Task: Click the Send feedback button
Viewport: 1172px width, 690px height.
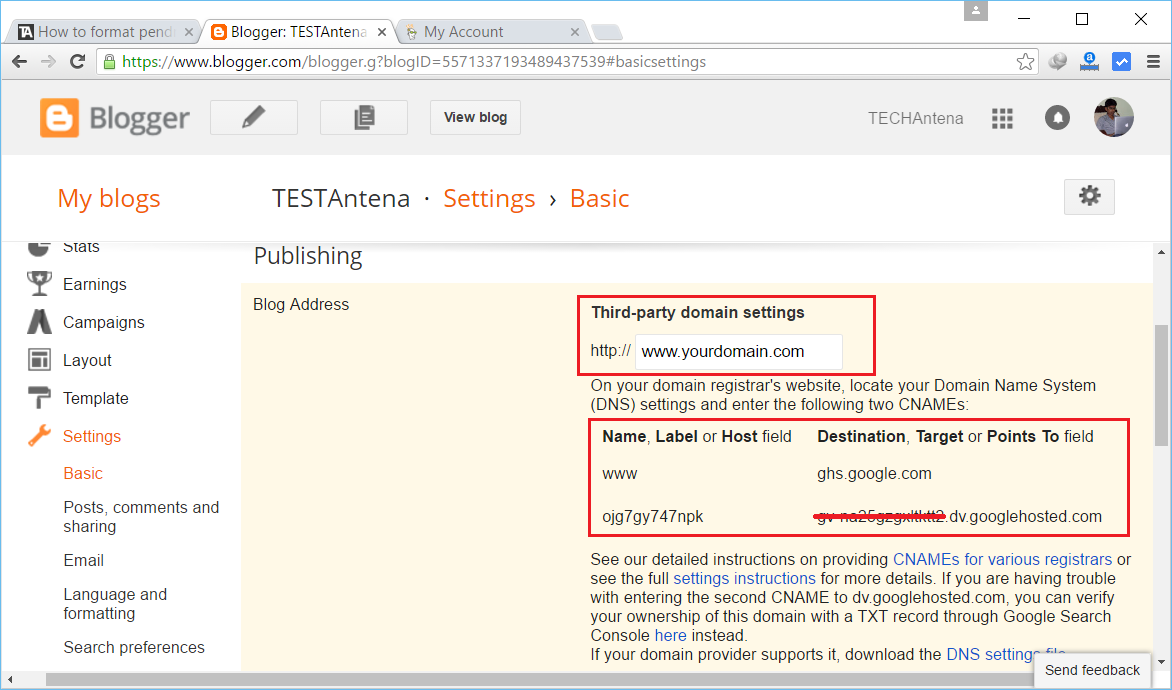Action: coord(1092,671)
